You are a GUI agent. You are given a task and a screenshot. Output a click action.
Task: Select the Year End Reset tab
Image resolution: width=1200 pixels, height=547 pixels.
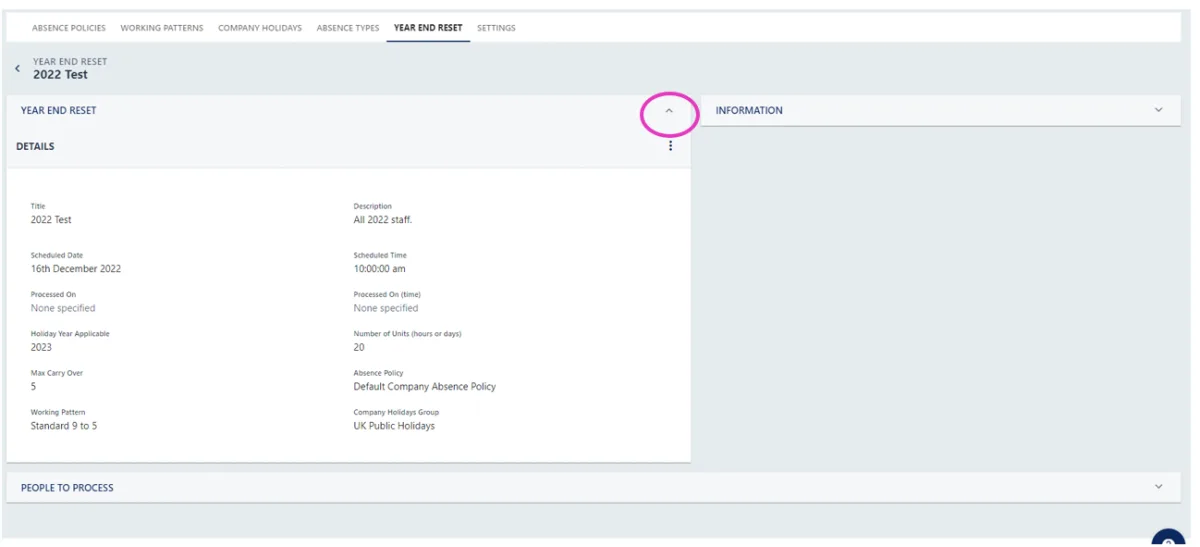coord(428,28)
